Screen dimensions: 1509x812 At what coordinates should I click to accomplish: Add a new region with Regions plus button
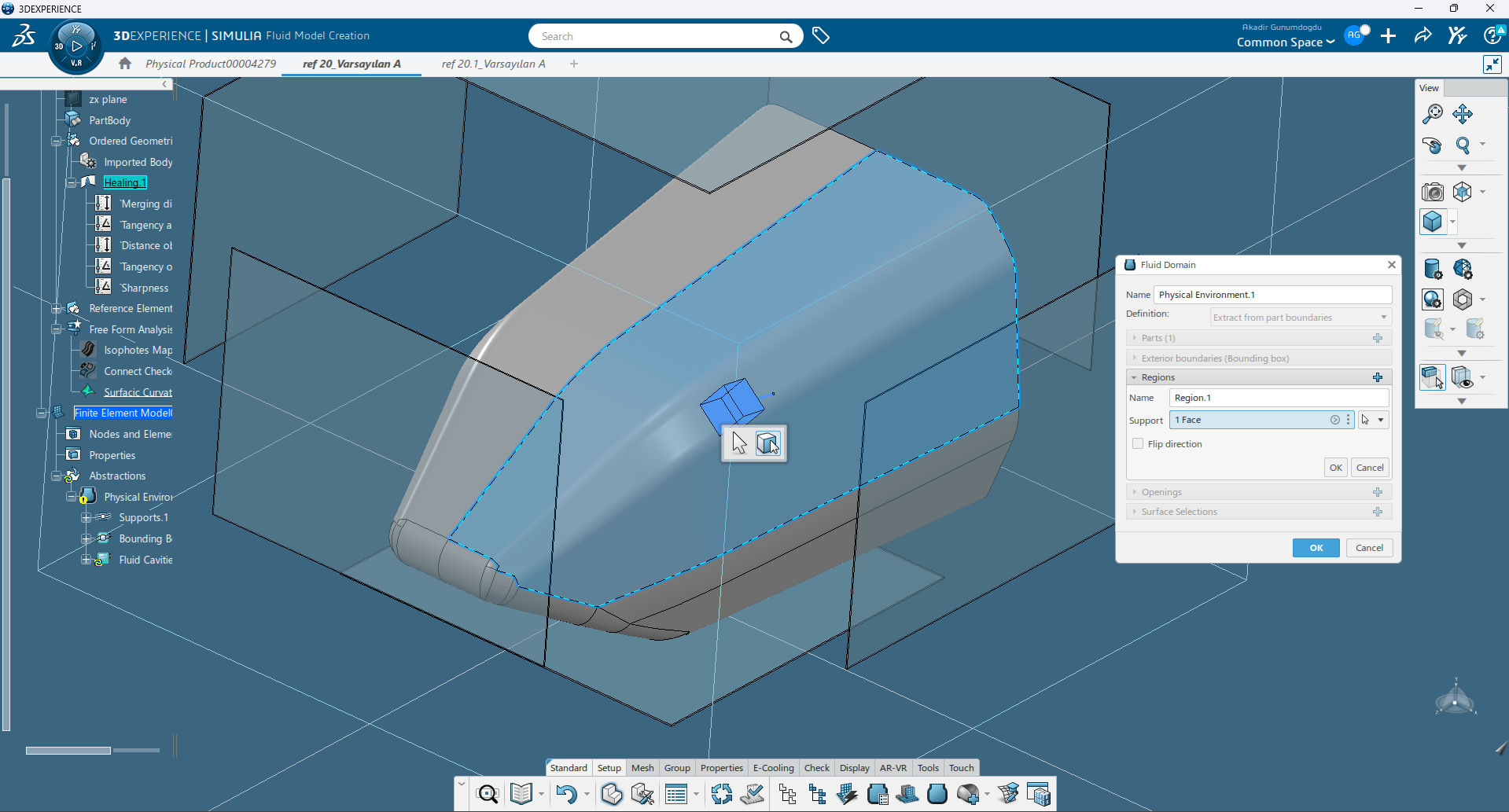pos(1378,378)
